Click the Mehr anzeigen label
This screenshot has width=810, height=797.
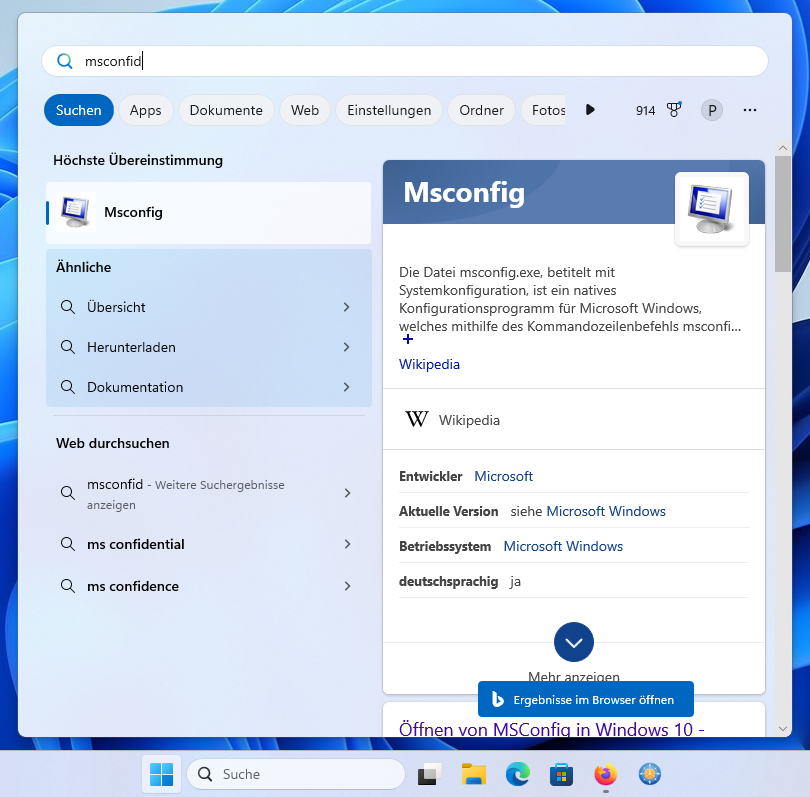[573, 677]
